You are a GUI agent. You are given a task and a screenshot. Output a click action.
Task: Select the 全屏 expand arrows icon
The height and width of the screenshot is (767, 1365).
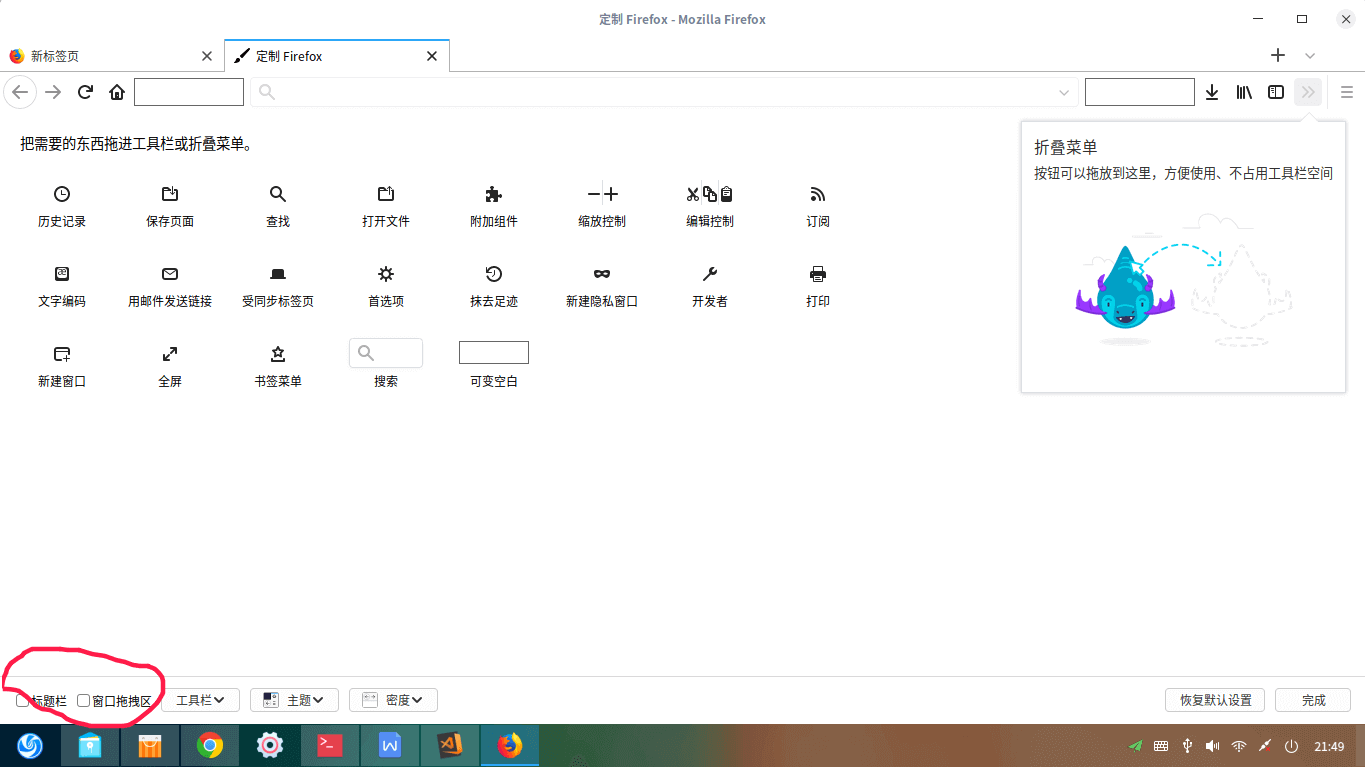(170, 354)
